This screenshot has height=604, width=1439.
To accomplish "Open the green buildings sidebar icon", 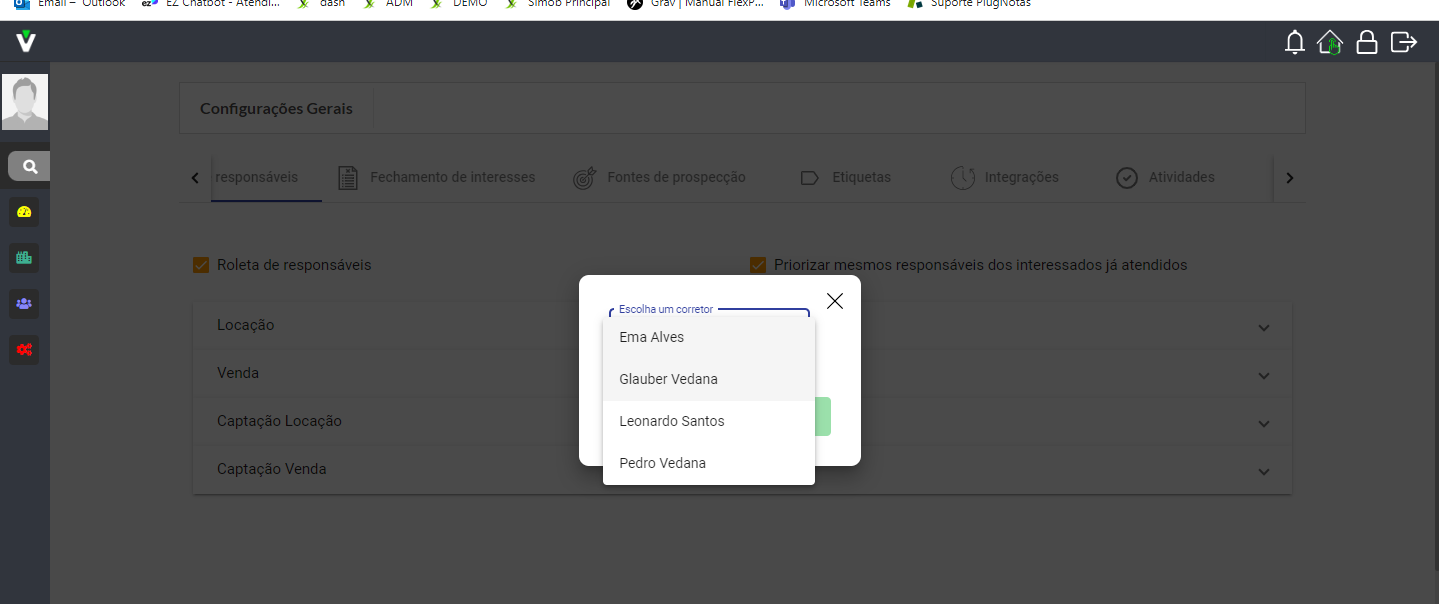I will pyautogui.click(x=24, y=258).
